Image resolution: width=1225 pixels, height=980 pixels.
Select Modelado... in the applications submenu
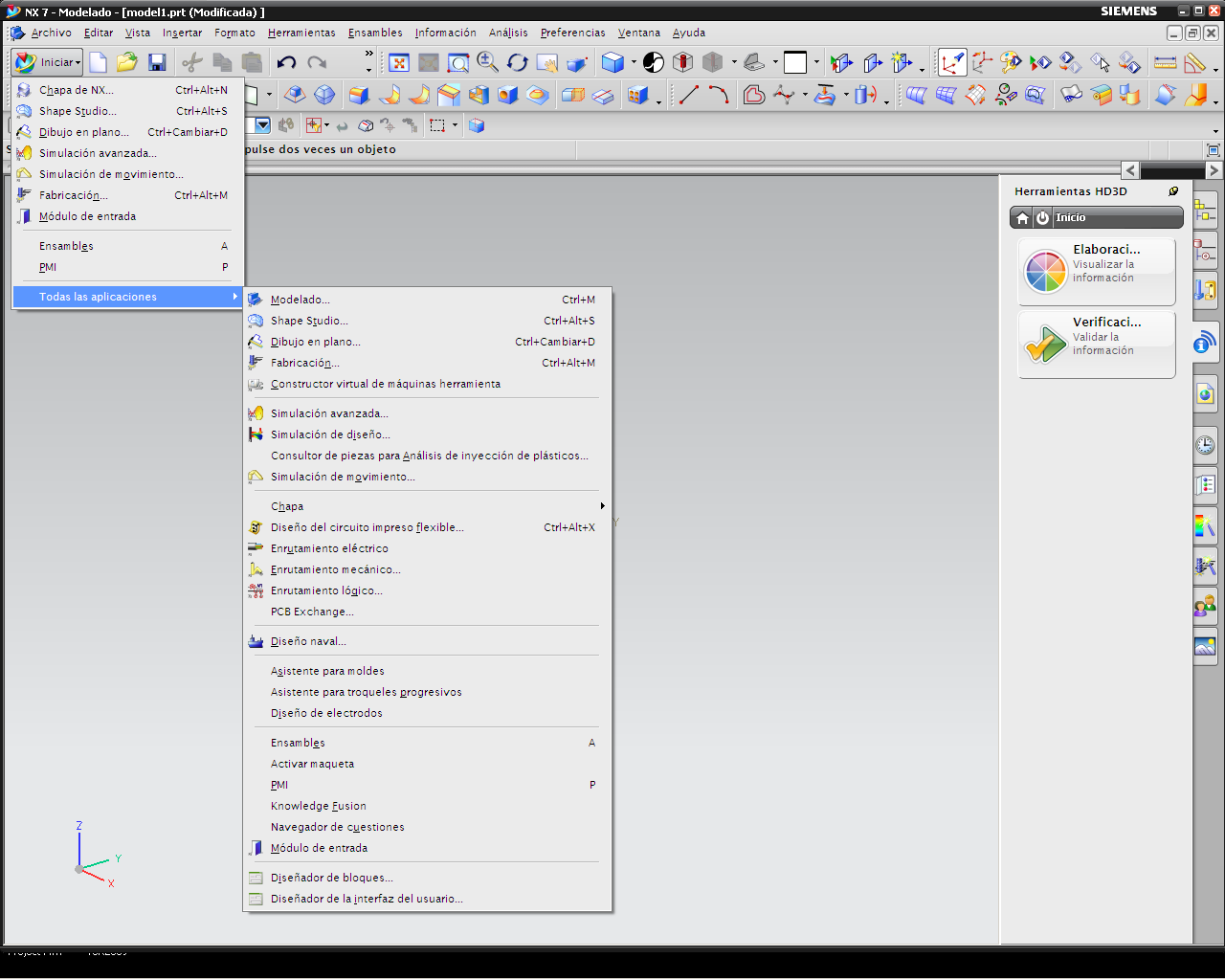(x=427, y=300)
